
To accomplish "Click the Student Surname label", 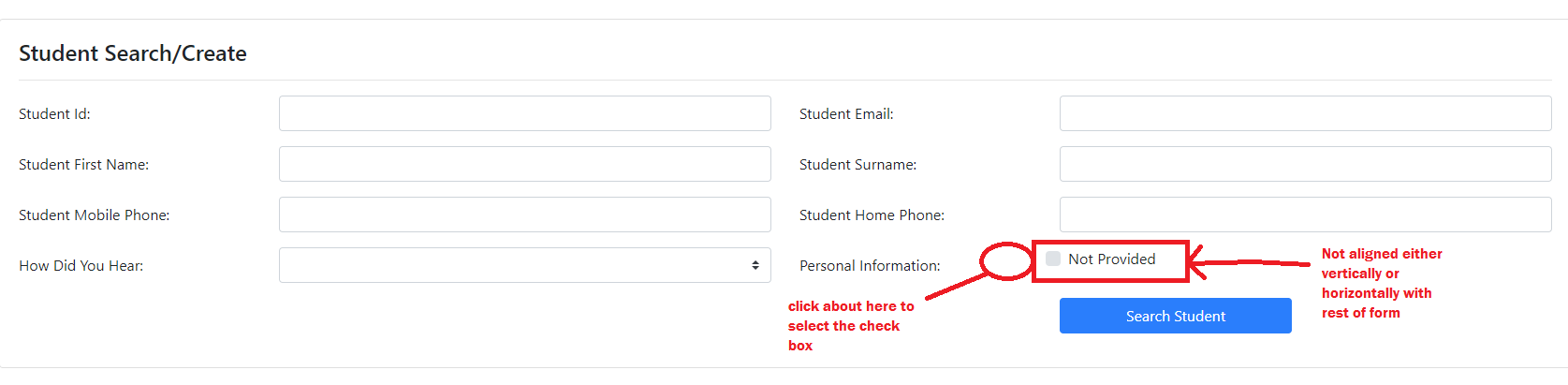I will click(x=857, y=165).
